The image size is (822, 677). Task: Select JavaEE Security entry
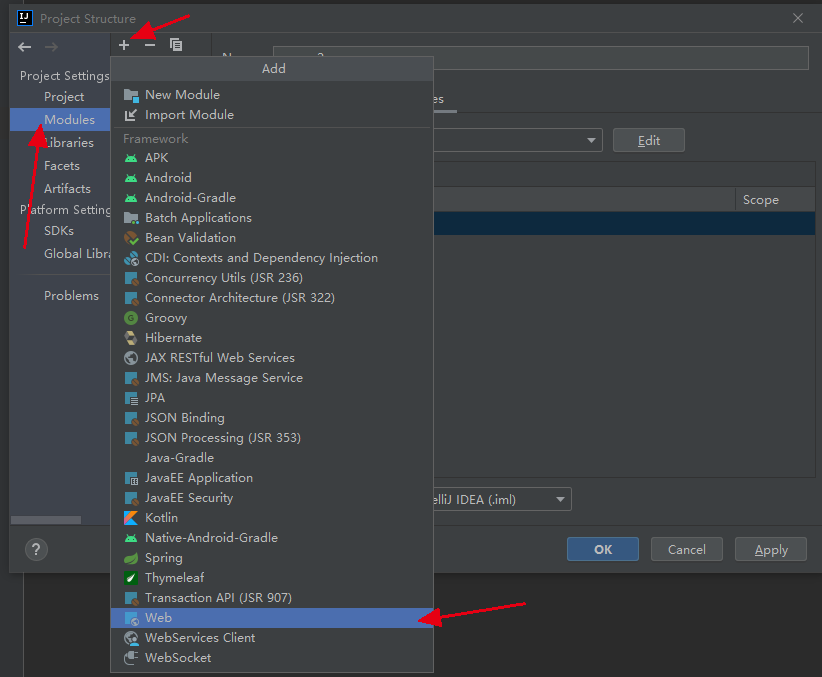[x=272, y=498]
